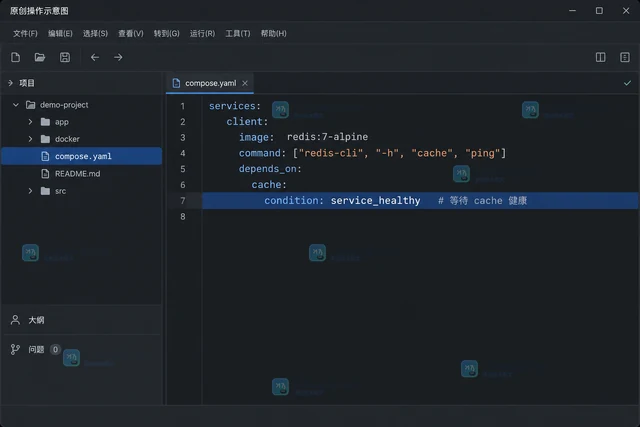Image resolution: width=640 pixels, height=427 pixels.
Task: Select the demo-project root label
Action: pos(64,105)
